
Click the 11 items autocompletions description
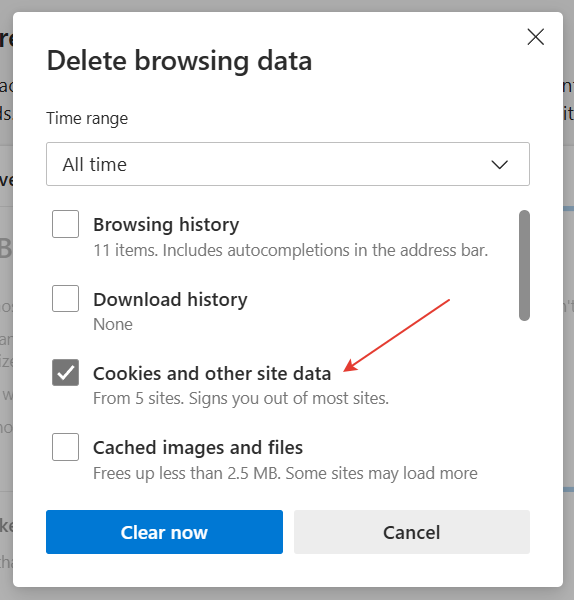click(x=291, y=250)
